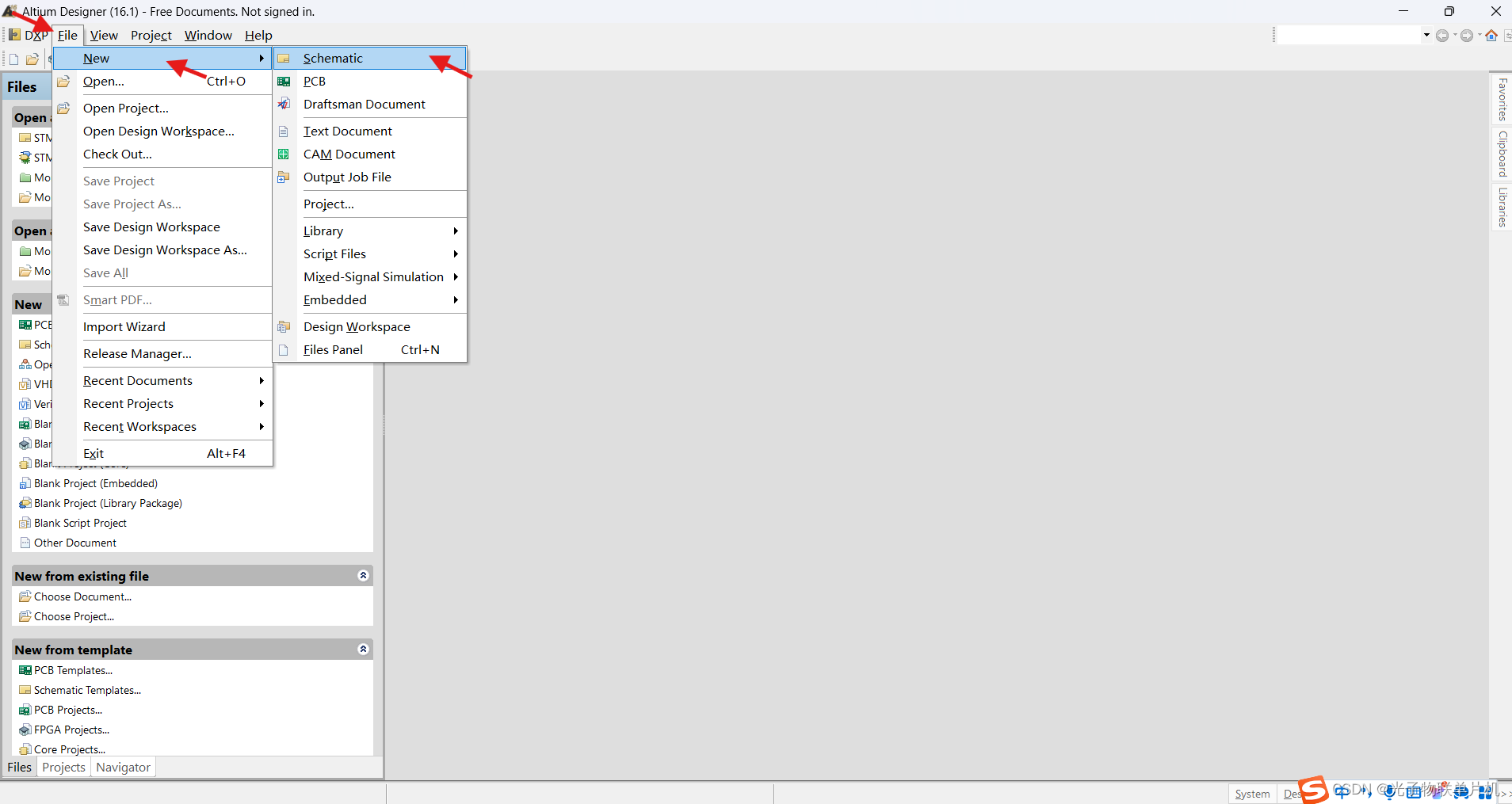The height and width of the screenshot is (804, 1512).
Task: Expand the Library submenu
Action: 456,231
